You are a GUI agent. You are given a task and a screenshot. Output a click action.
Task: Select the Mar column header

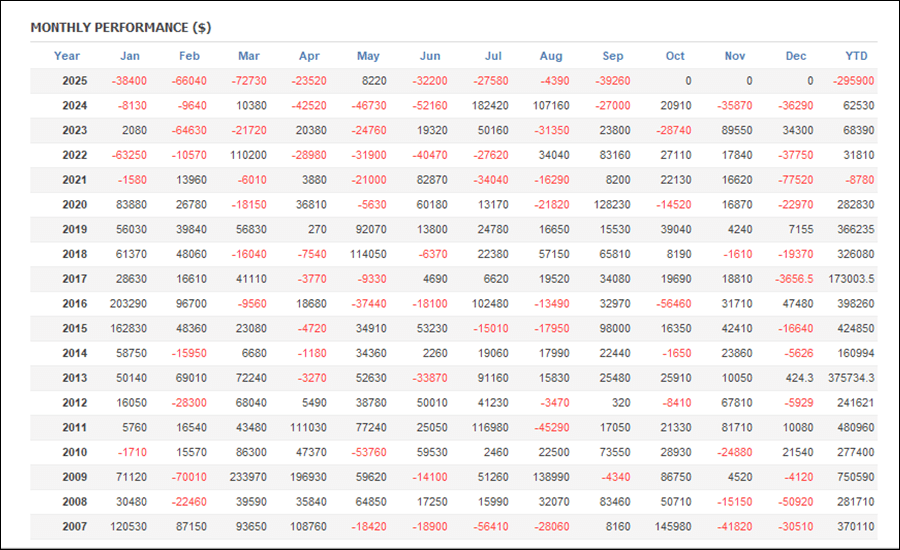point(249,56)
